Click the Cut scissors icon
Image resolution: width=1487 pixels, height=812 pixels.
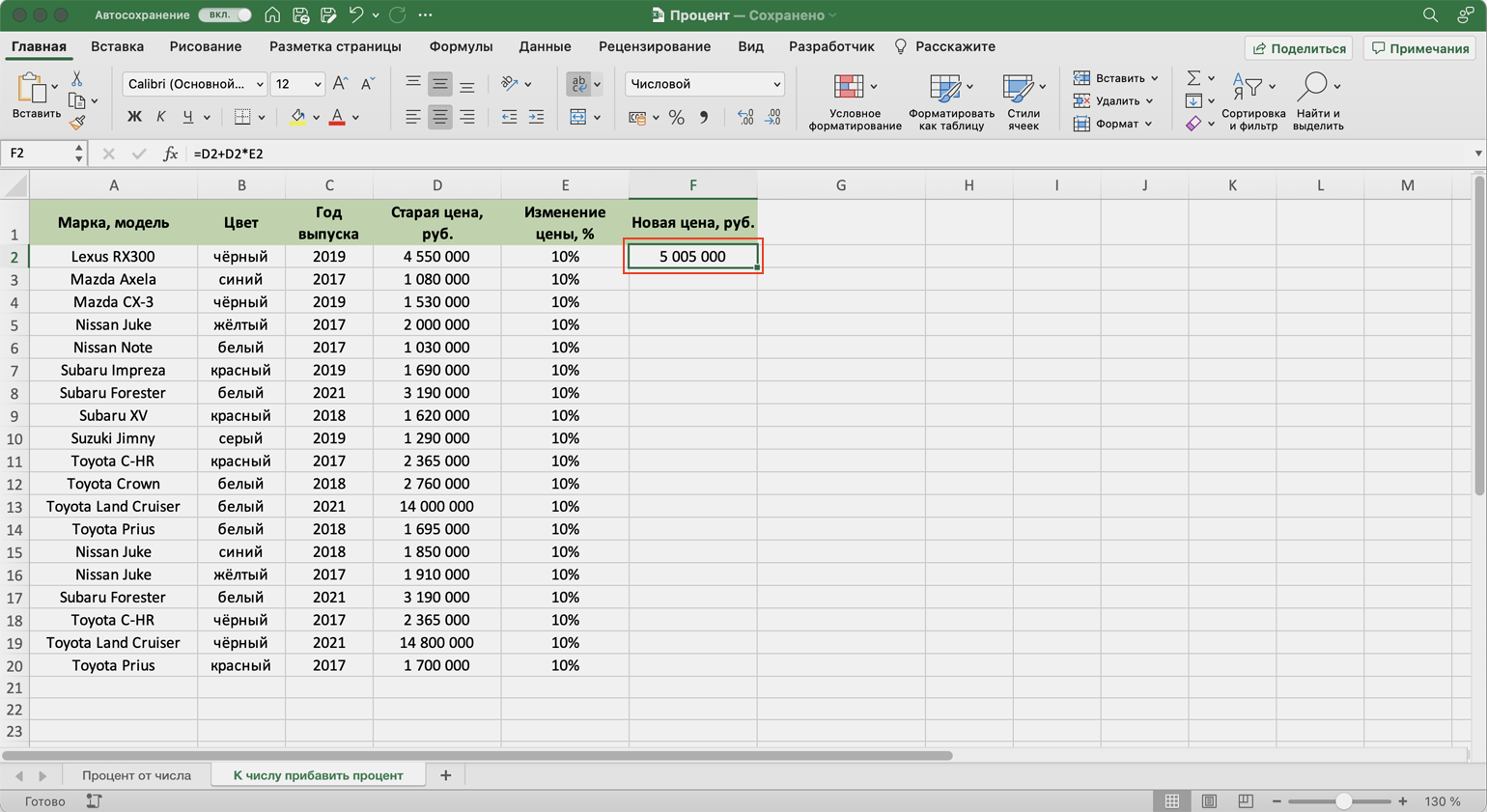[77, 79]
